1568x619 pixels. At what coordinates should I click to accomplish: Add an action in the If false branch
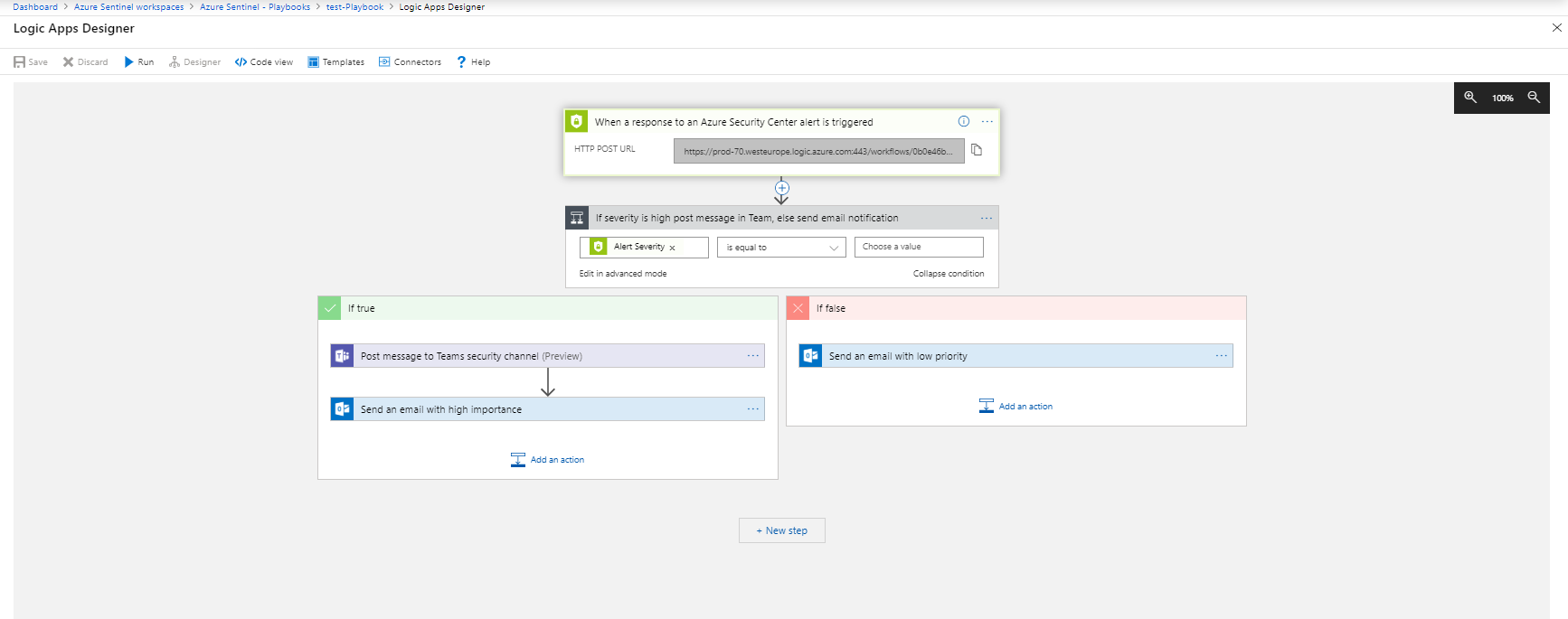click(x=1016, y=407)
